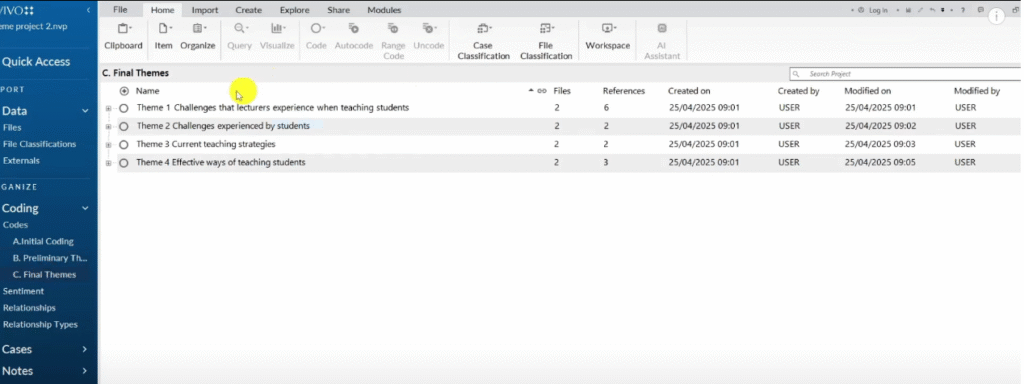The height and width of the screenshot is (384, 1024).
Task: Open the feedback speech bubble icon
Action: [981, 10]
